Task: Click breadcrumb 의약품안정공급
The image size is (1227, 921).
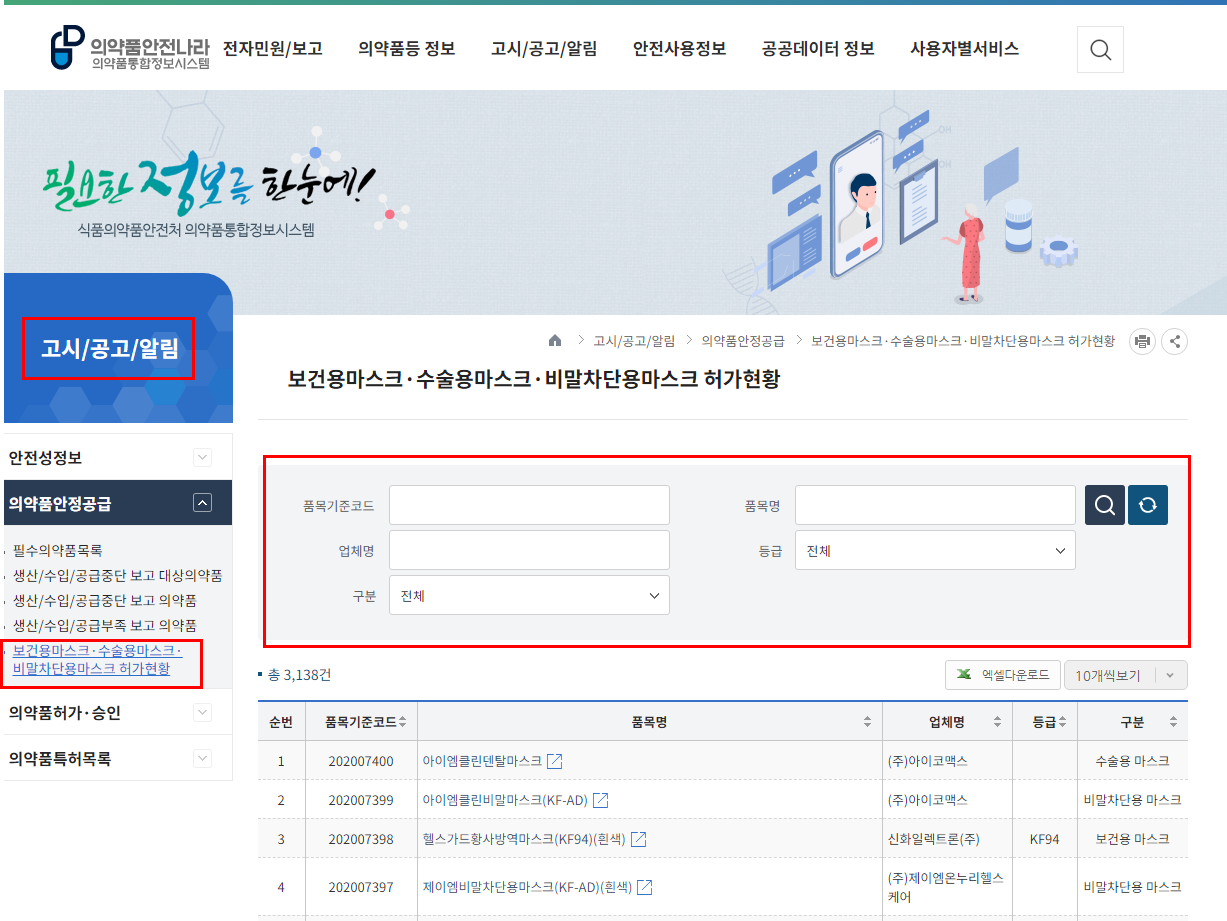Action: click(x=743, y=341)
